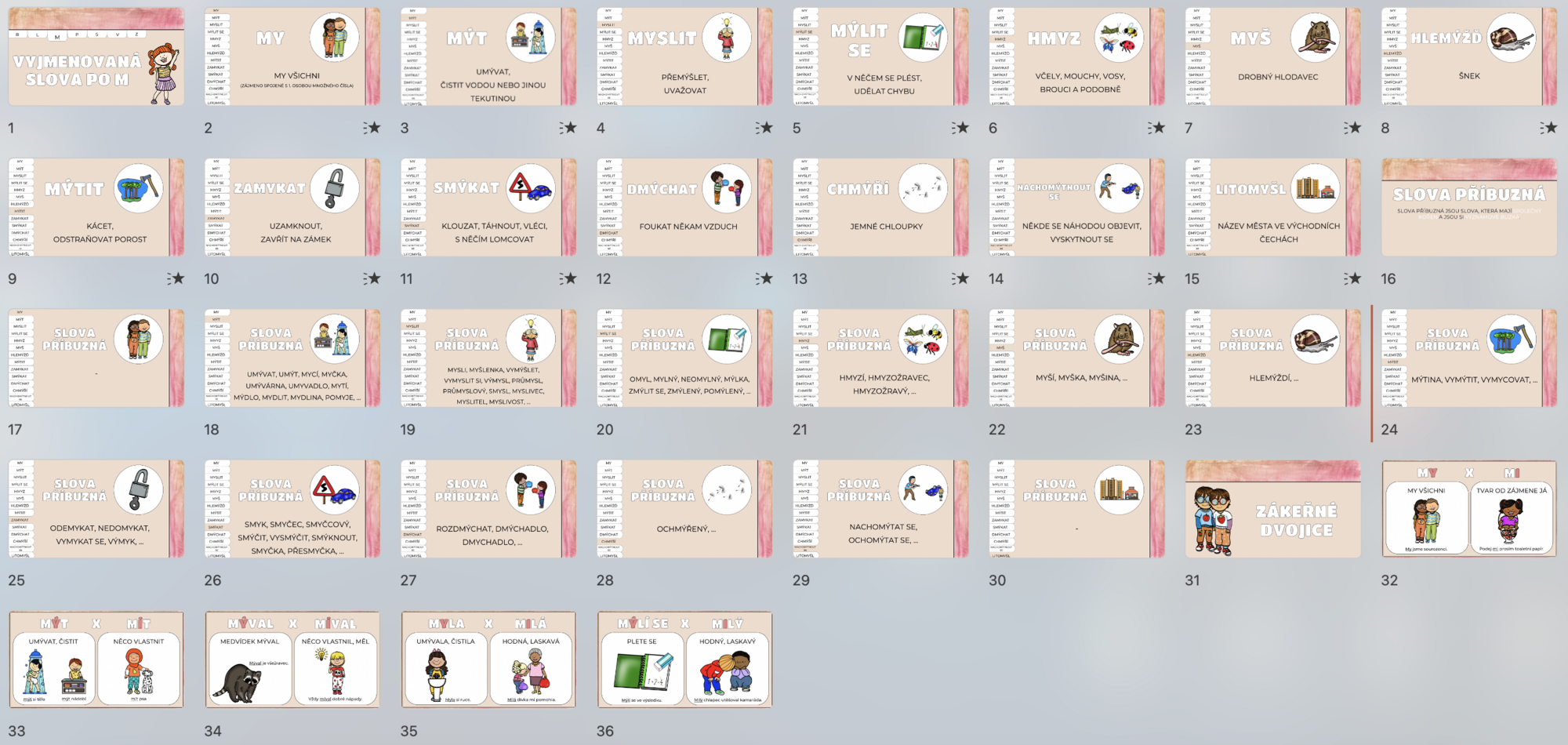Click the transition star icon under slide 8
This screenshot has height=745, width=1568.
(1548, 128)
